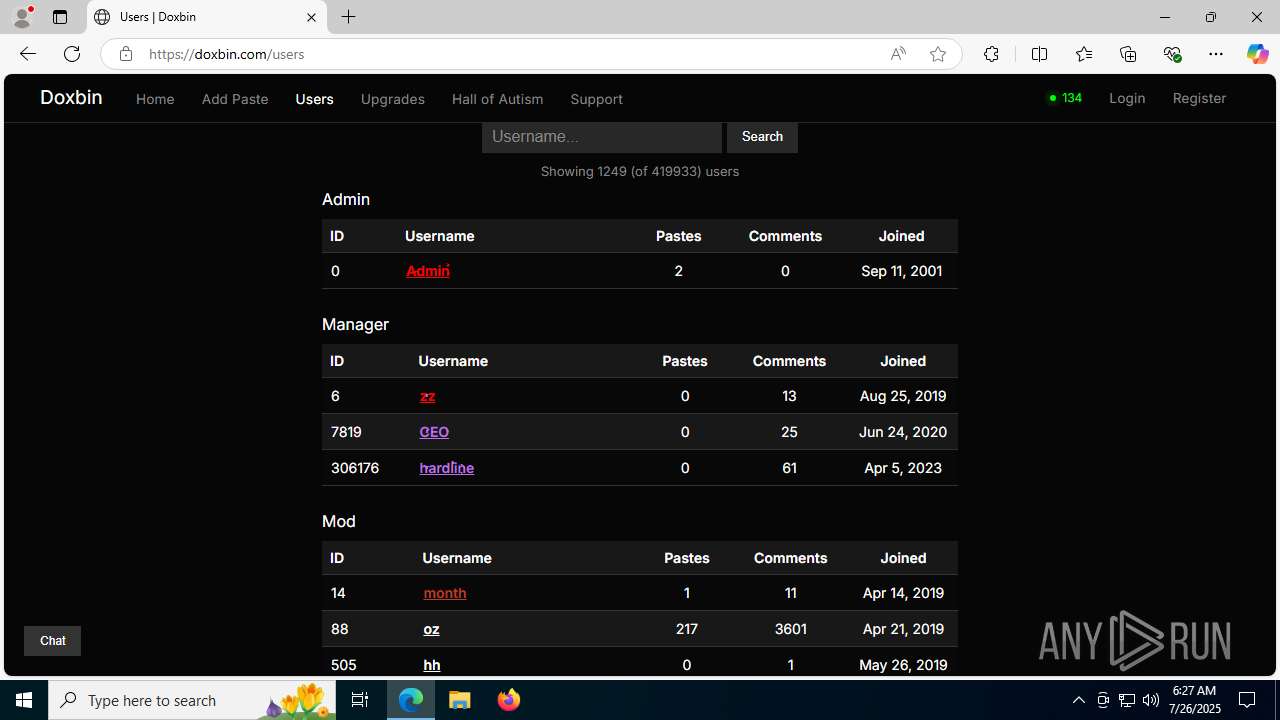This screenshot has width=1280, height=720.
Task: Open the month user profile link
Action: (x=445, y=593)
